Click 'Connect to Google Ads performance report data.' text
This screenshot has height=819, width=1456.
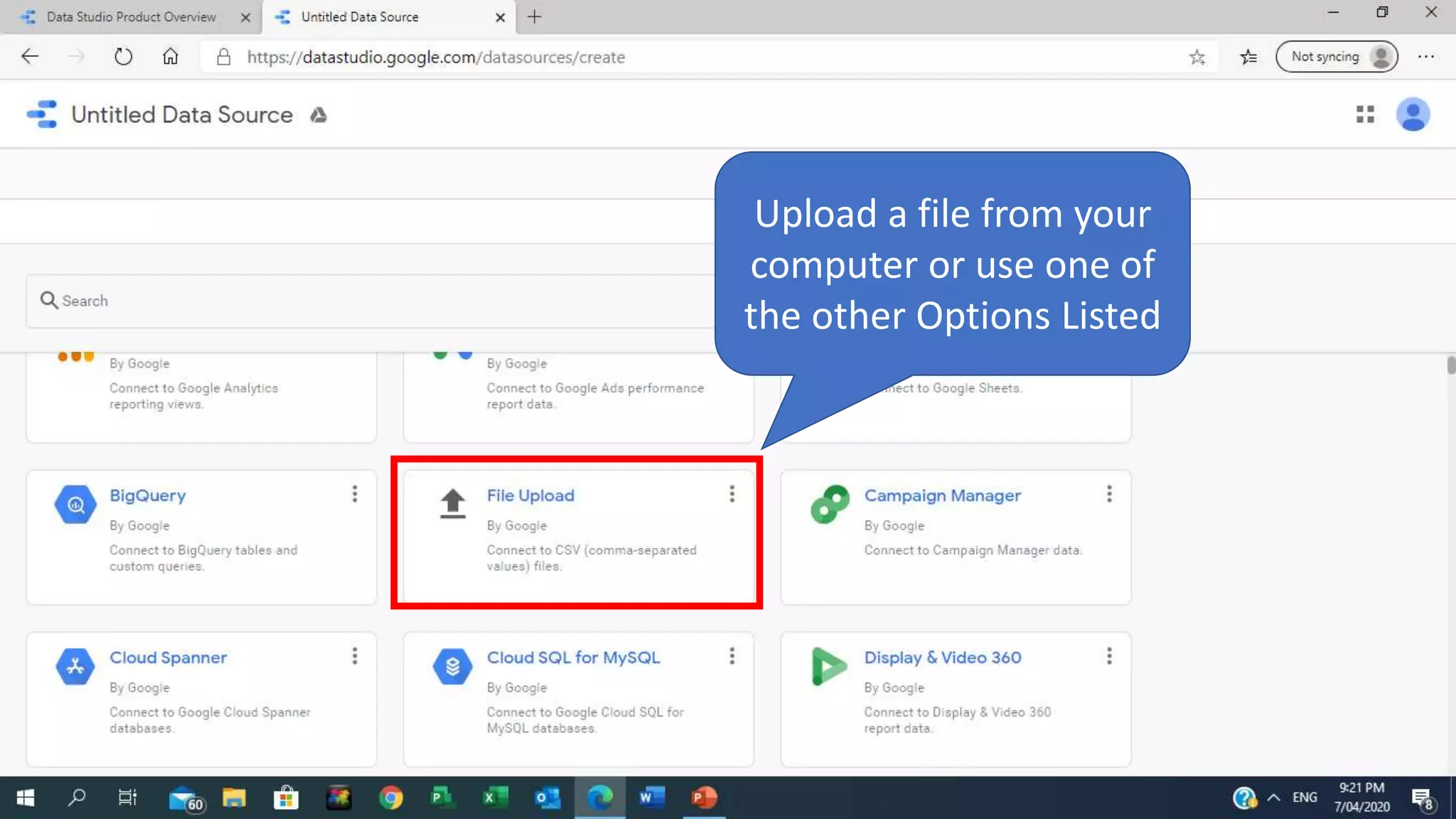tap(595, 396)
